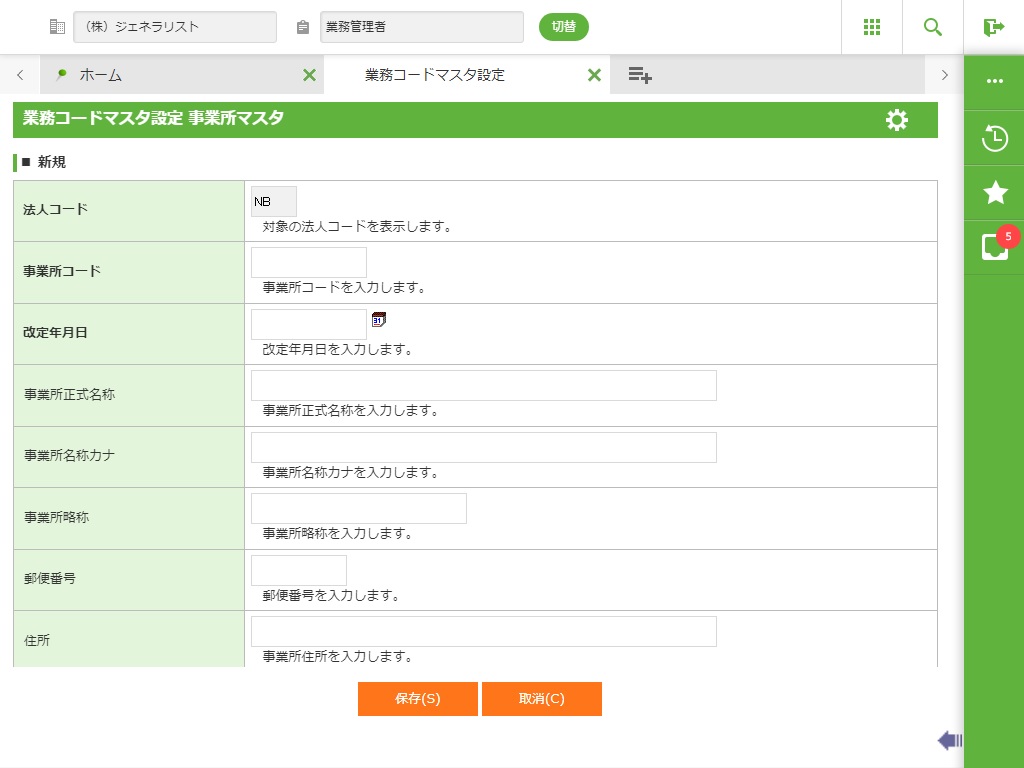The width and height of the screenshot is (1024, 768).
Task: Click the 保存(S) button
Action: [x=417, y=699]
